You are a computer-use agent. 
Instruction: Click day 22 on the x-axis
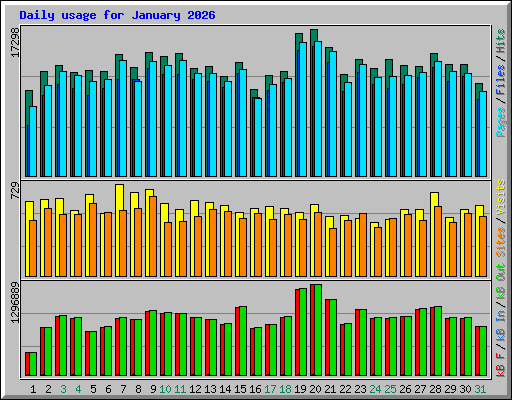coord(345,389)
